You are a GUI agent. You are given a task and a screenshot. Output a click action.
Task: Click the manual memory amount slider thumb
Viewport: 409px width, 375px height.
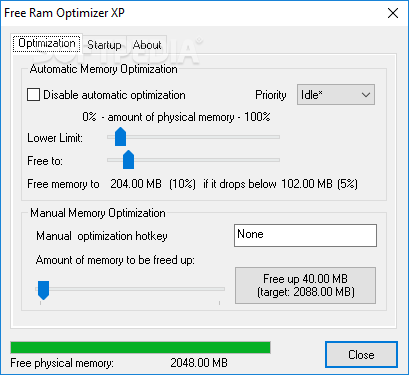(x=43, y=290)
